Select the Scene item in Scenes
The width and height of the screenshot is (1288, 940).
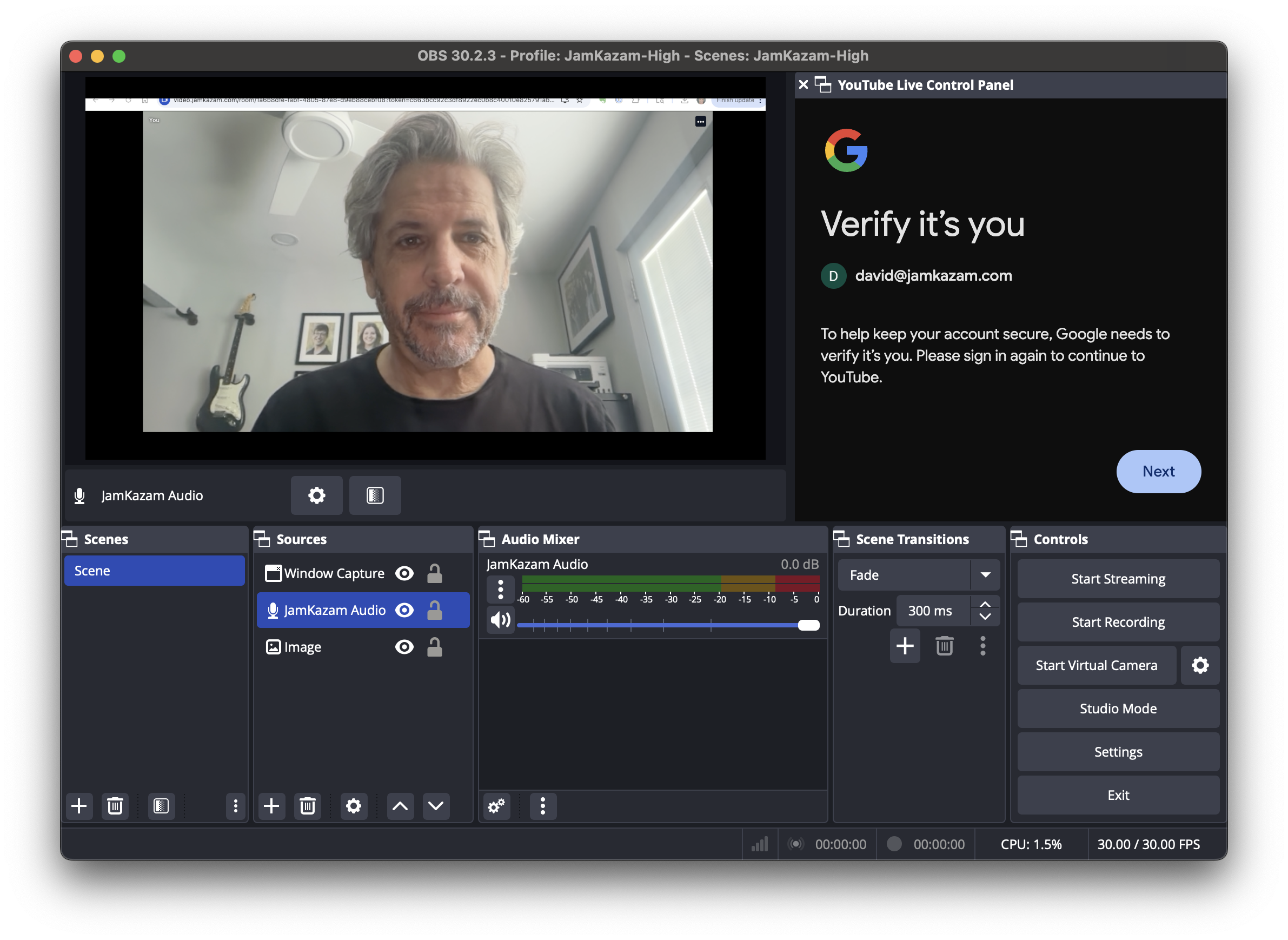coord(154,571)
